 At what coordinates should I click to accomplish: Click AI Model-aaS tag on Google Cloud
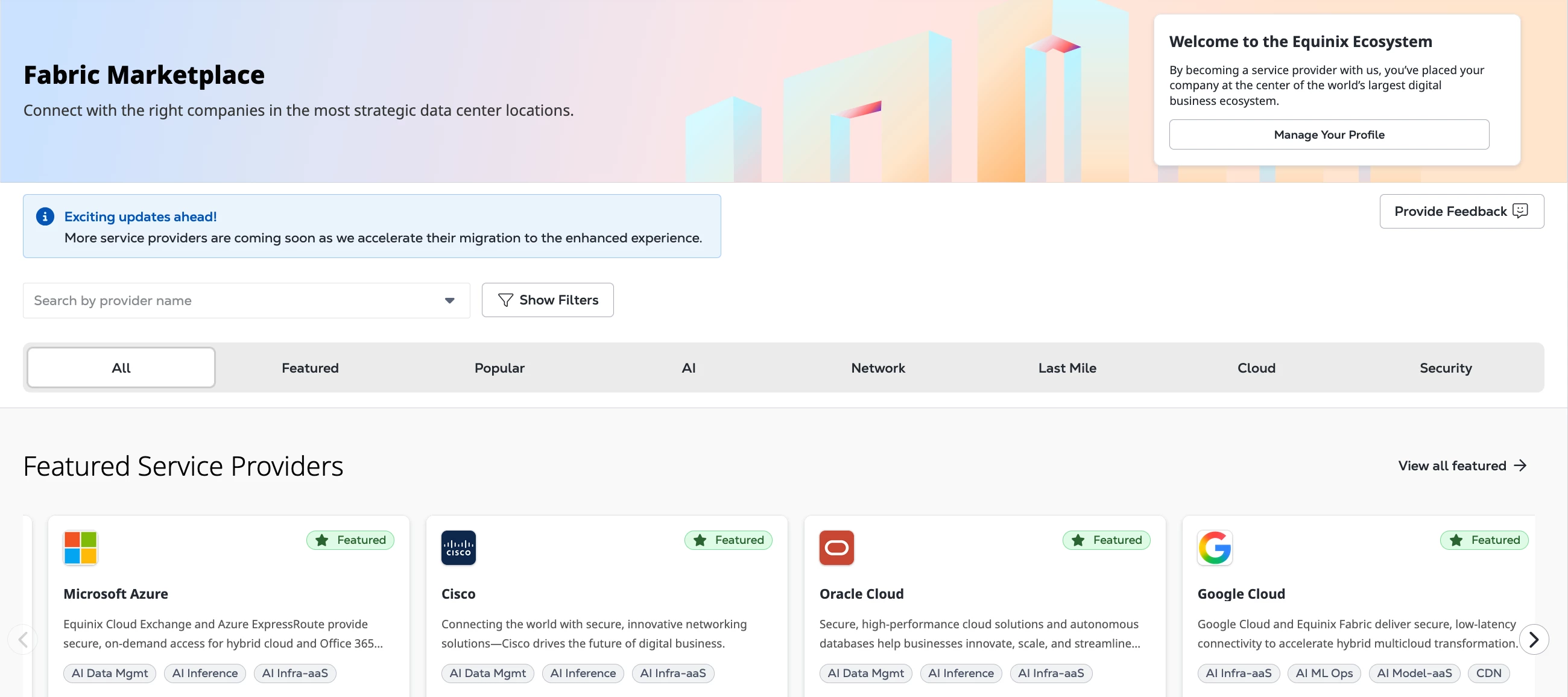[1414, 673]
